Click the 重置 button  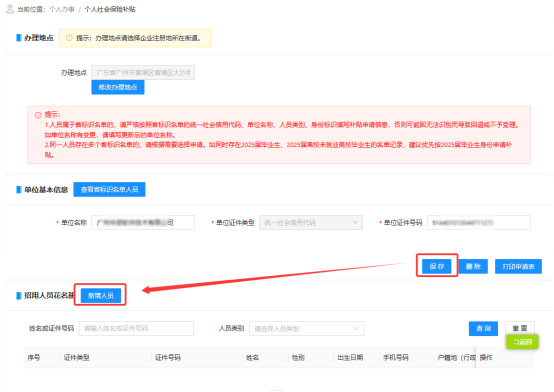coord(520,328)
